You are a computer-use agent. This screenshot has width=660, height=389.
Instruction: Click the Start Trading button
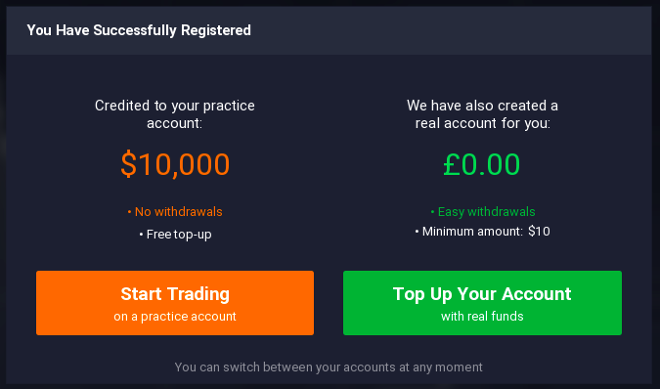[x=175, y=303]
